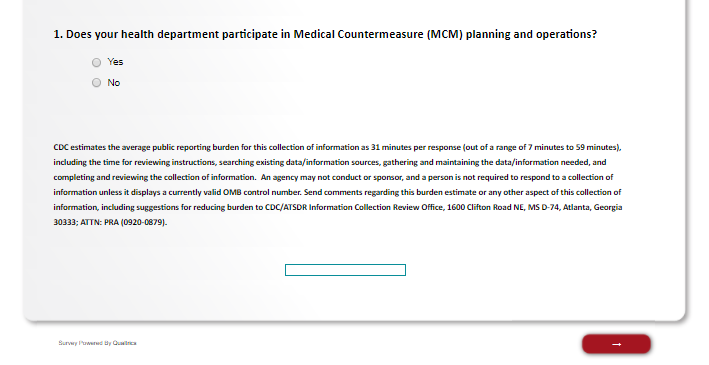Advance with the red next page button
Image resolution: width=709 pixels, height=365 pixels.
(616, 344)
